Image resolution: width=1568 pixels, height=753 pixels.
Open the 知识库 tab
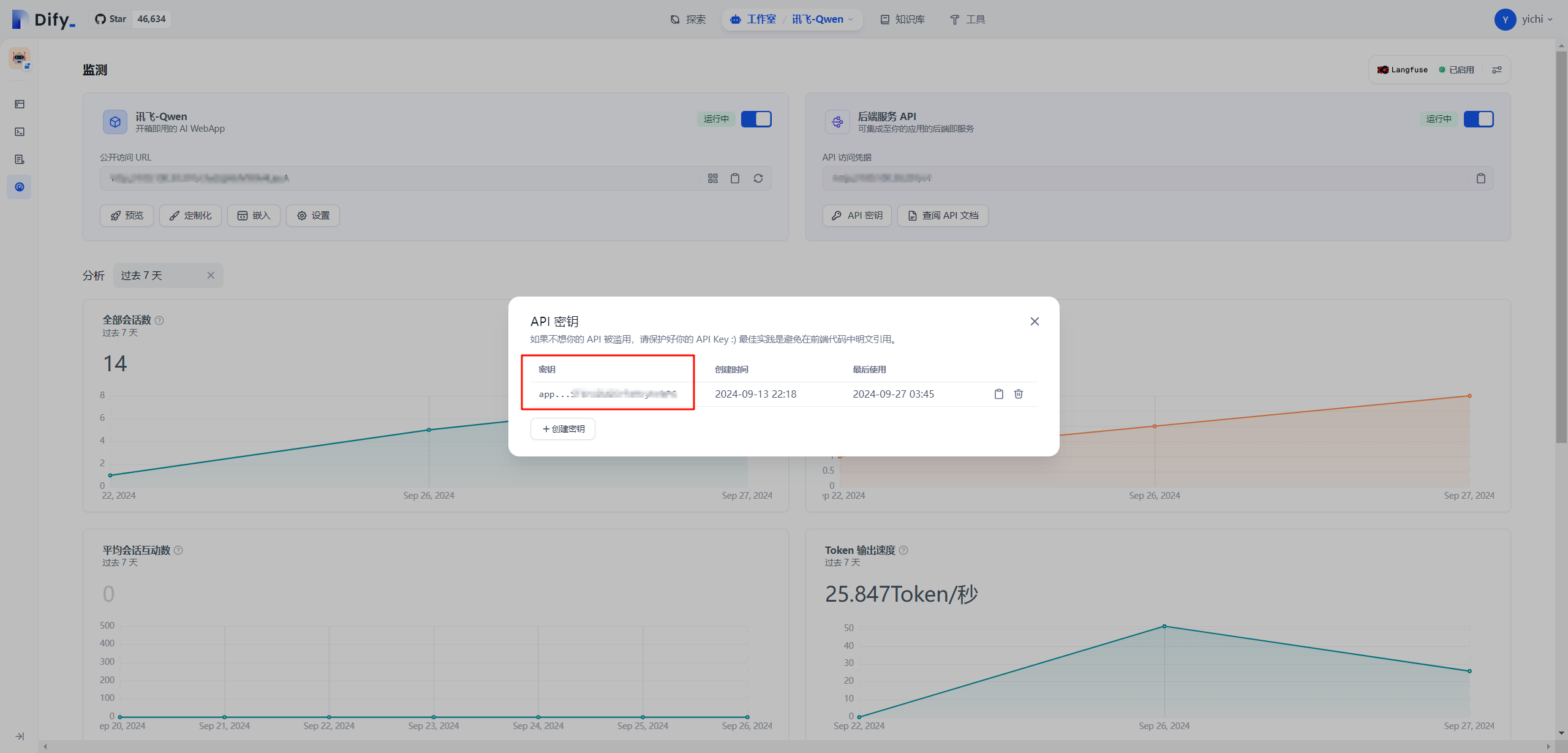903,20
